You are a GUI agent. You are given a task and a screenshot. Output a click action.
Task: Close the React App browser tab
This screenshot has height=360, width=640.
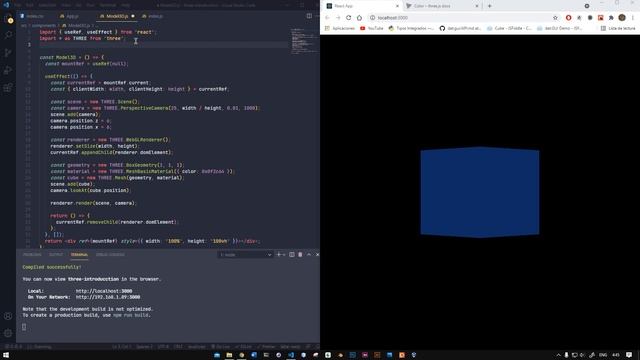[397, 6]
